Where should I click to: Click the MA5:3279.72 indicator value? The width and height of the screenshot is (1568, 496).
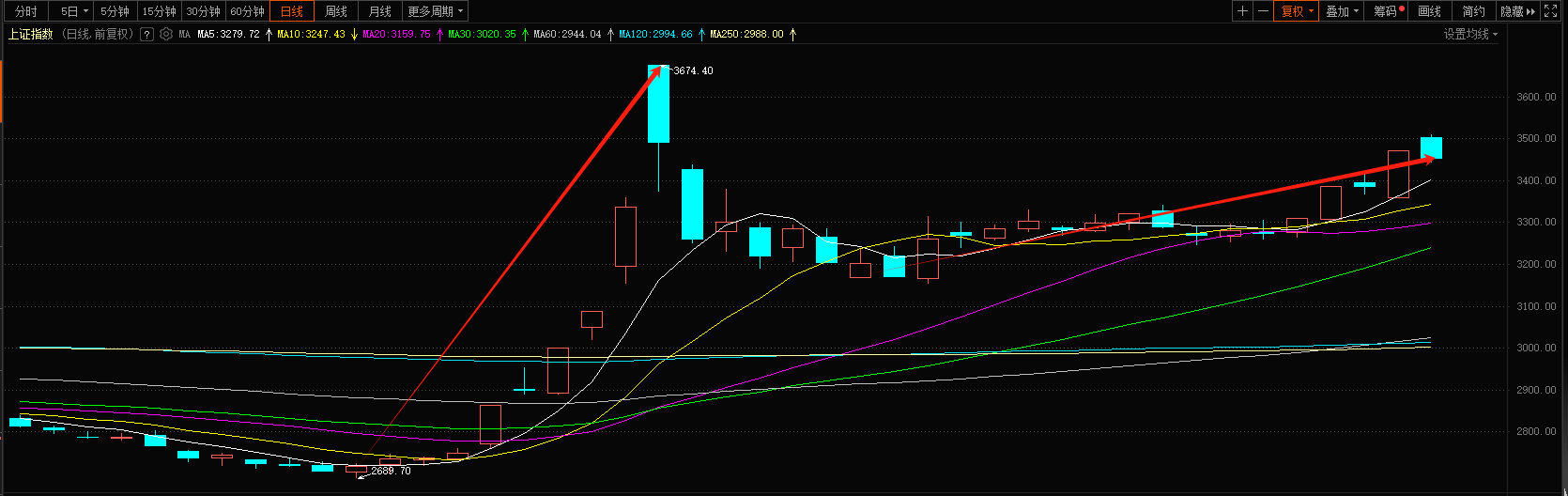tap(228, 34)
